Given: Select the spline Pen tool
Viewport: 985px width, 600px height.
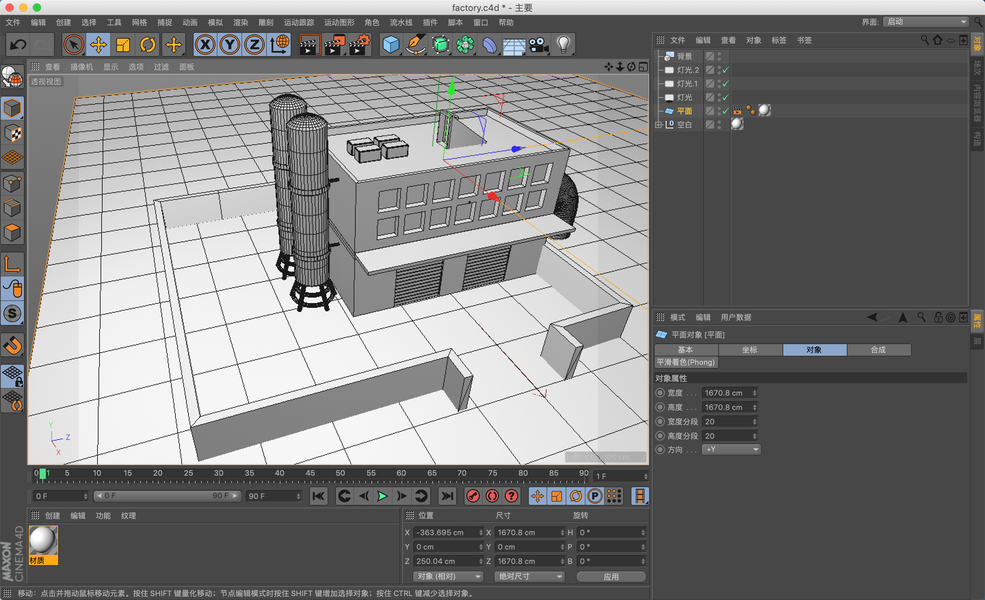Looking at the screenshot, I should point(415,45).
